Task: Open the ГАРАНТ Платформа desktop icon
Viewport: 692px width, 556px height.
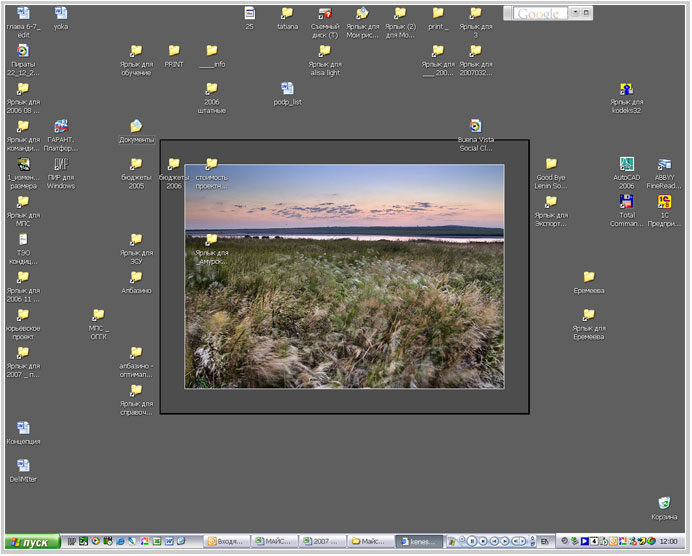Action: (x=60, y=135)
